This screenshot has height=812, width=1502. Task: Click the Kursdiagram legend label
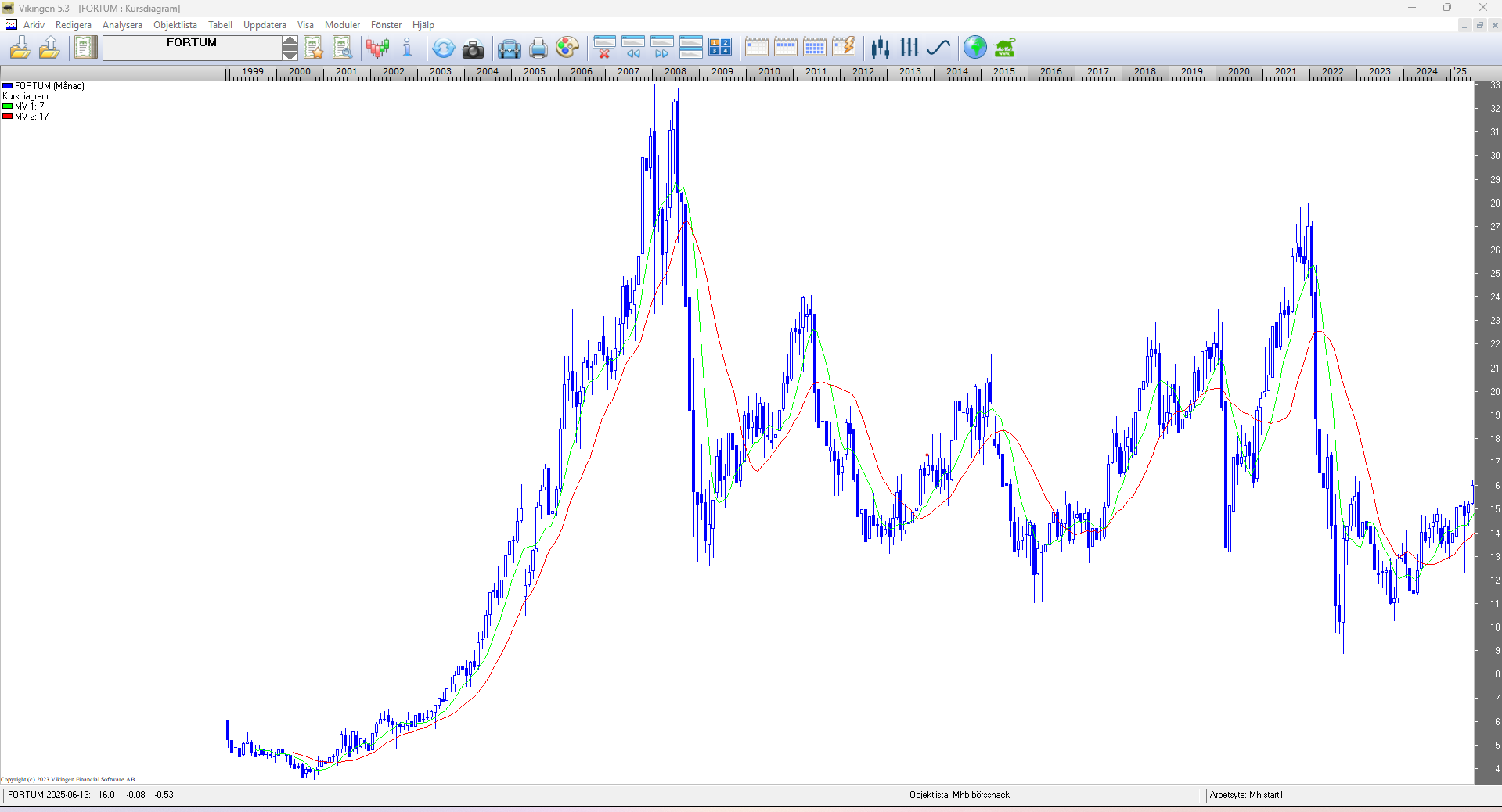point(25,96)
